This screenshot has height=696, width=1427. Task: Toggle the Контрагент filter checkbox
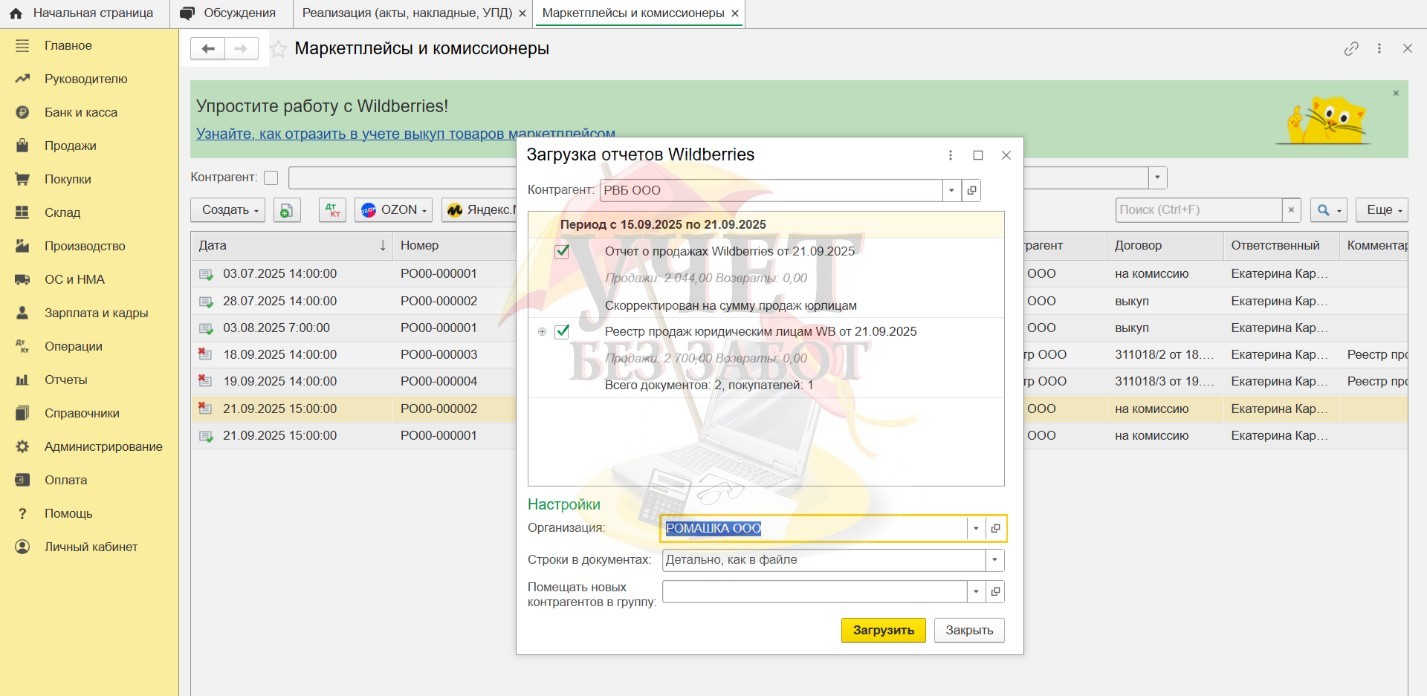point(271,178)
